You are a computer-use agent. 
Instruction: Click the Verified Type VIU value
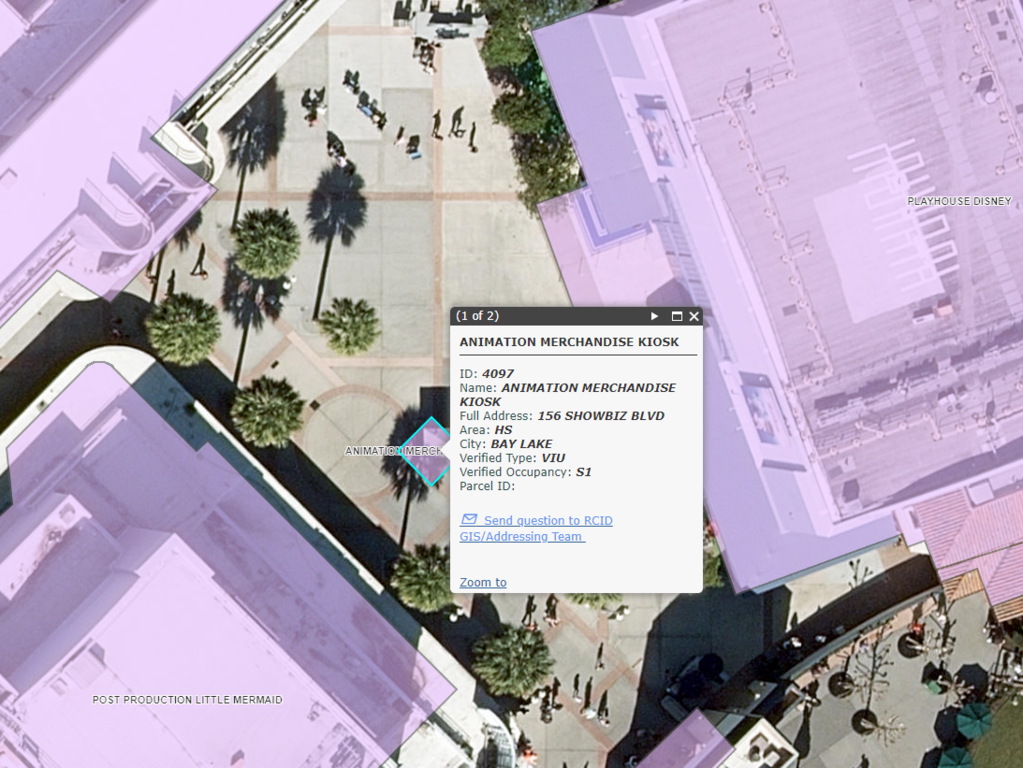[x=553, y=458]
